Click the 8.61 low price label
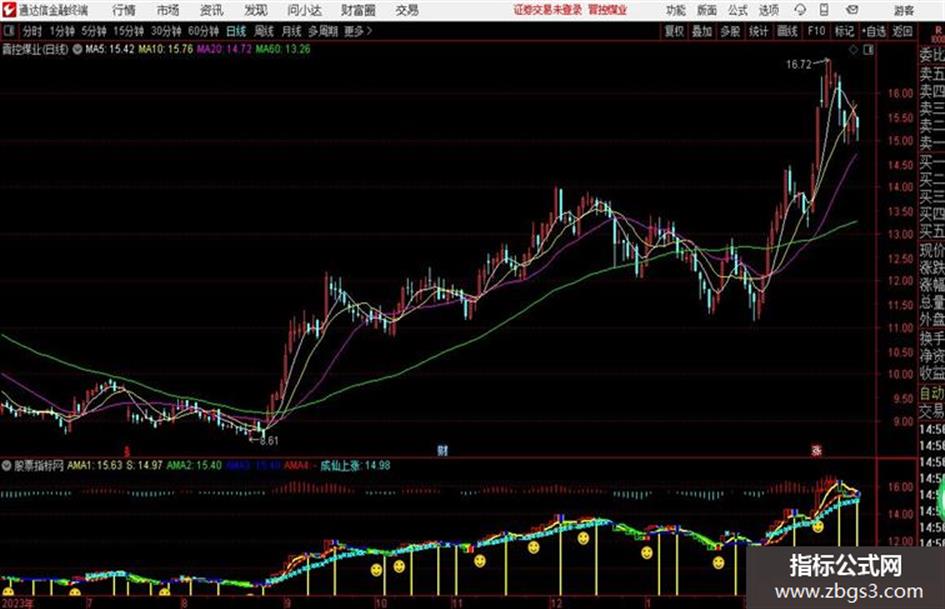Viewport: 945px width, 609px height. [x=269, y=441]
